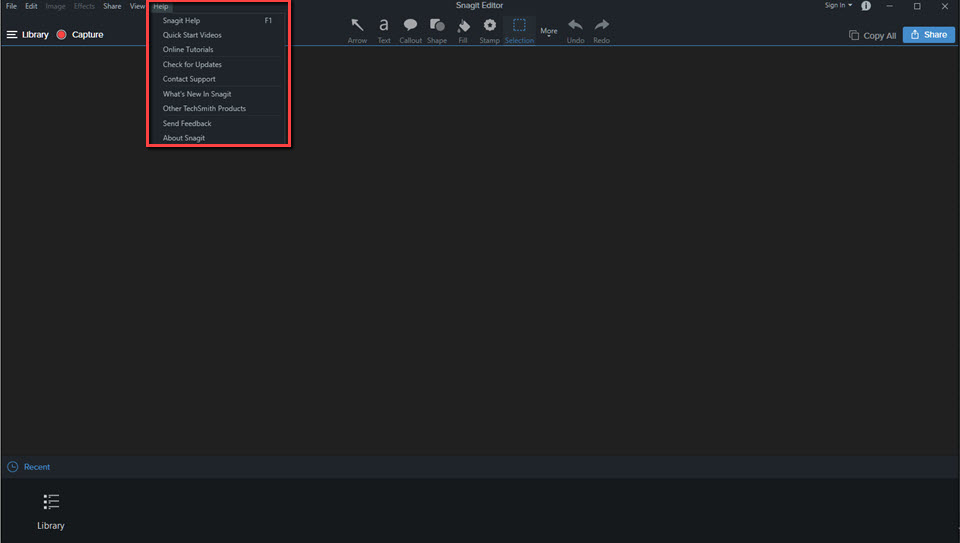The height and width of the screenshot is (543, 960).
Task: Open the File menu
Action: [x=11, y=6]
